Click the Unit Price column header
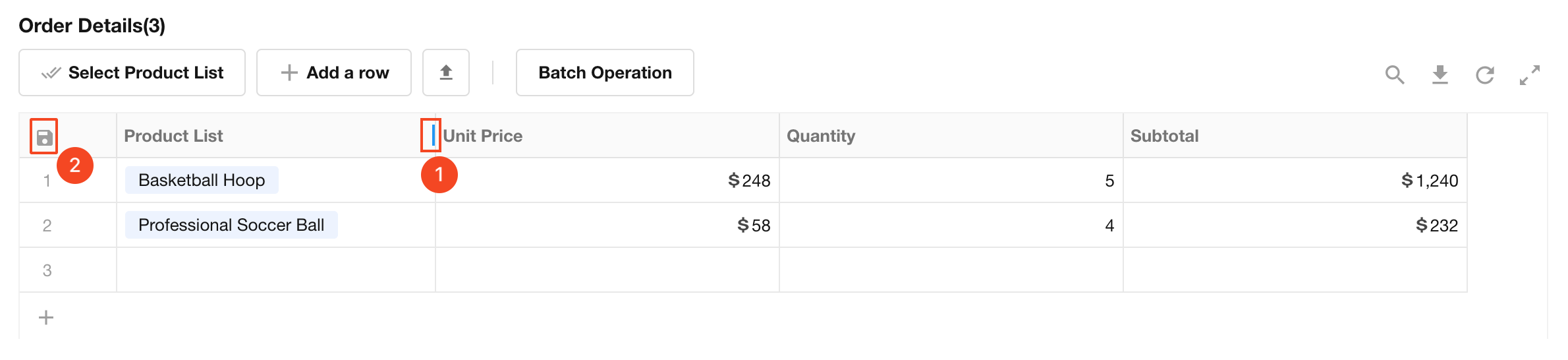This screenshot has height=360, width=1568. [x=483, y=136]
